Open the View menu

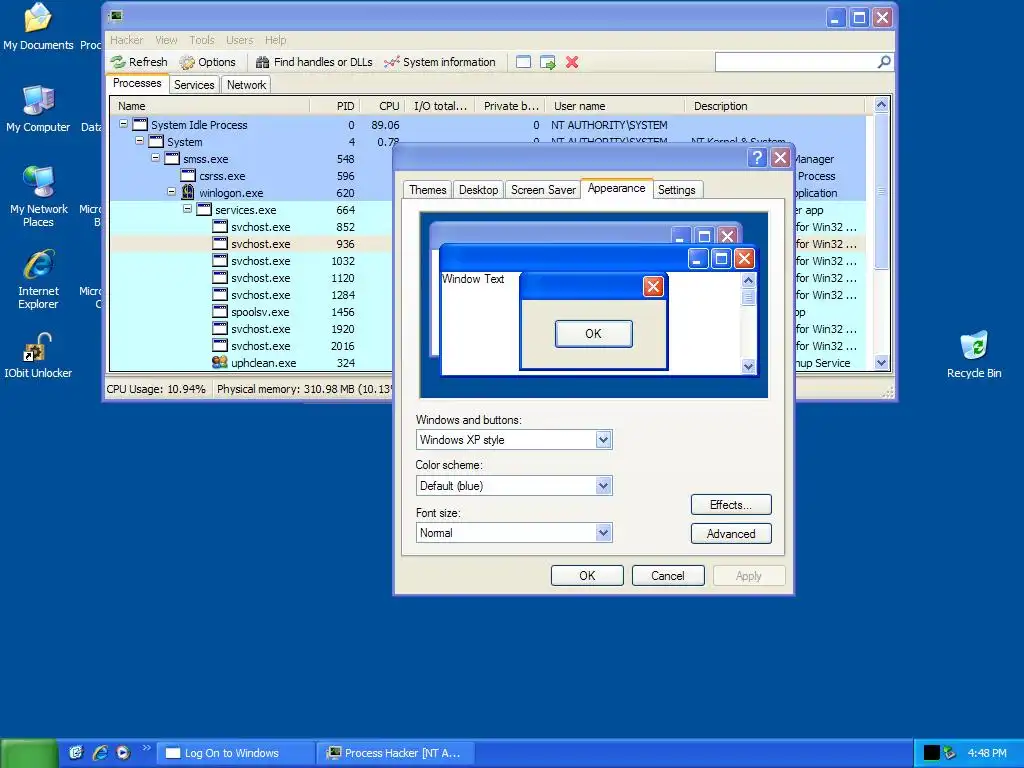coord(166,40)
